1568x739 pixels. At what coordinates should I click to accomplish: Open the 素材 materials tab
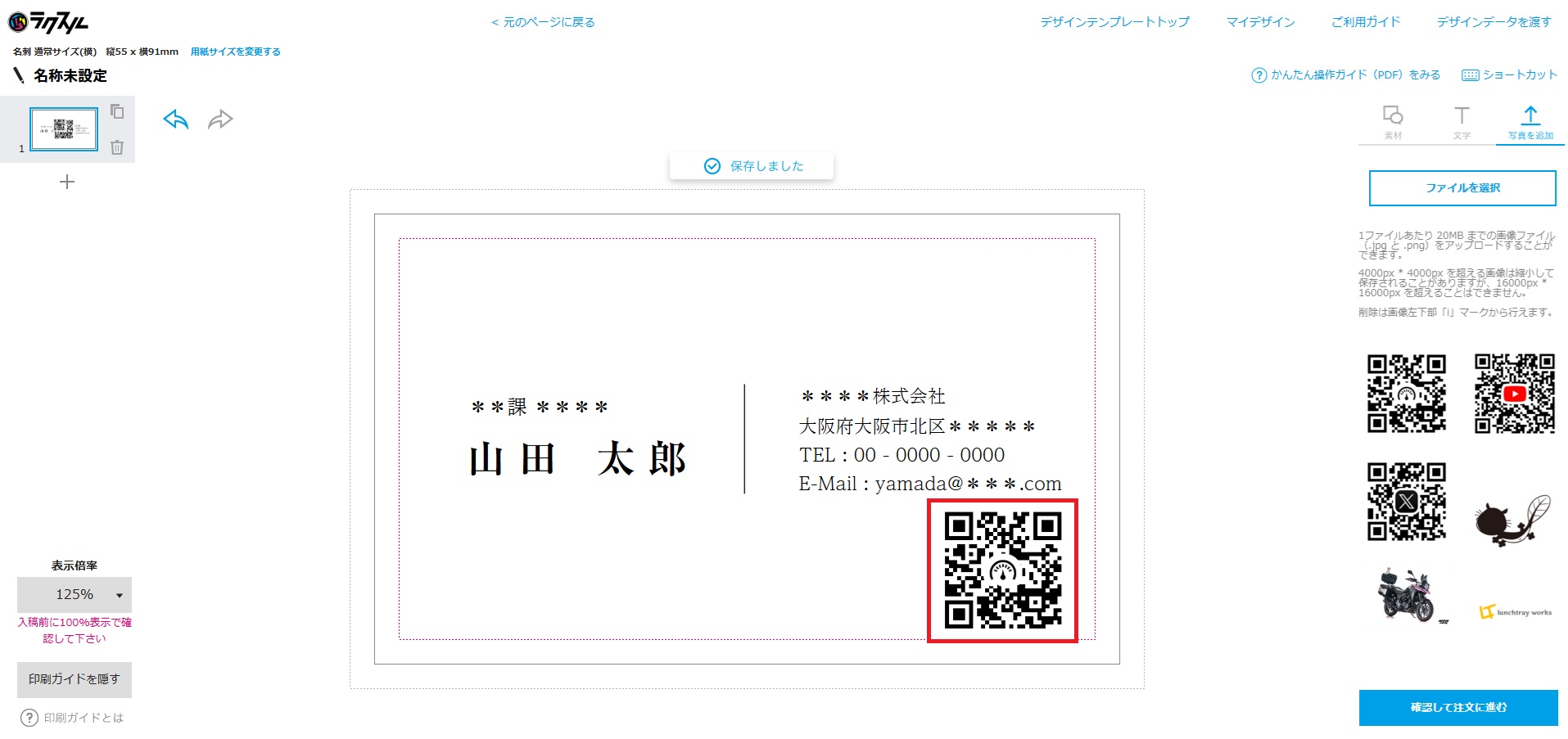click(x=1393, y=122)
